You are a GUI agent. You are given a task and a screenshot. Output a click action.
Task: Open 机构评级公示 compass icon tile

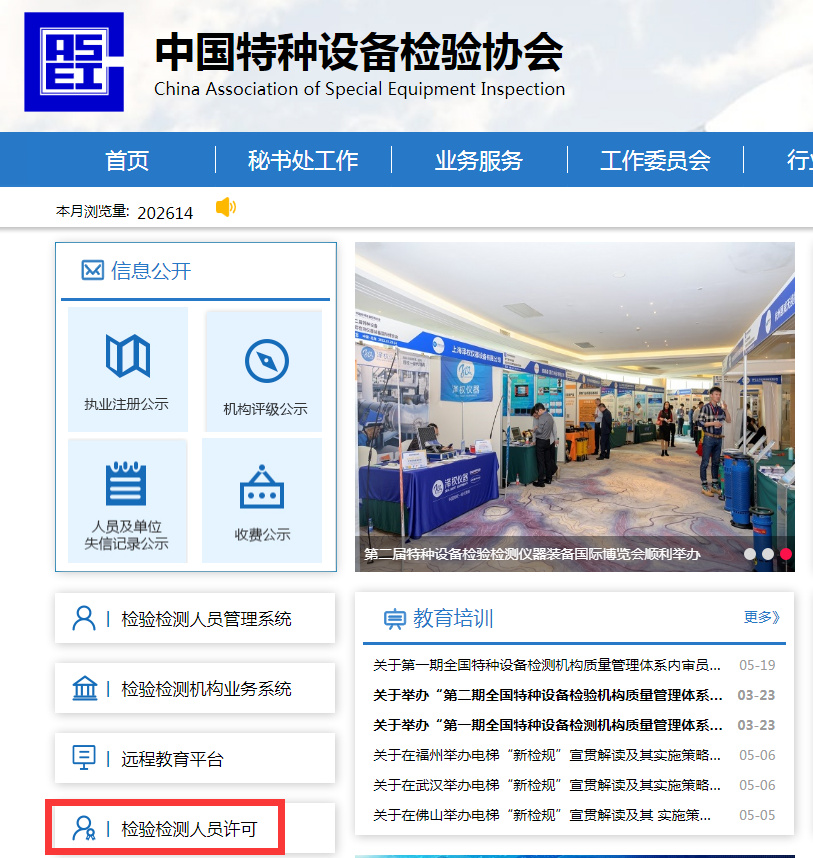click(x=265, y=372)
